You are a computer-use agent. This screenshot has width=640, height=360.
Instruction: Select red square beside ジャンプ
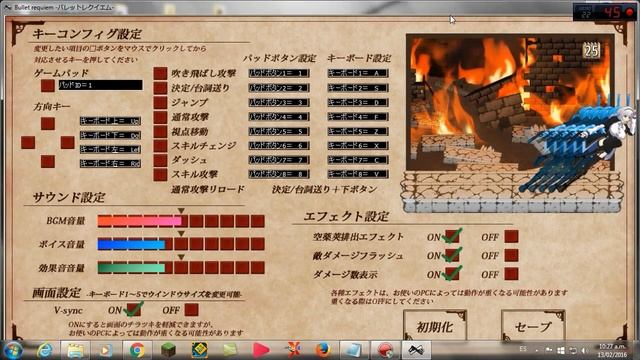160,102
